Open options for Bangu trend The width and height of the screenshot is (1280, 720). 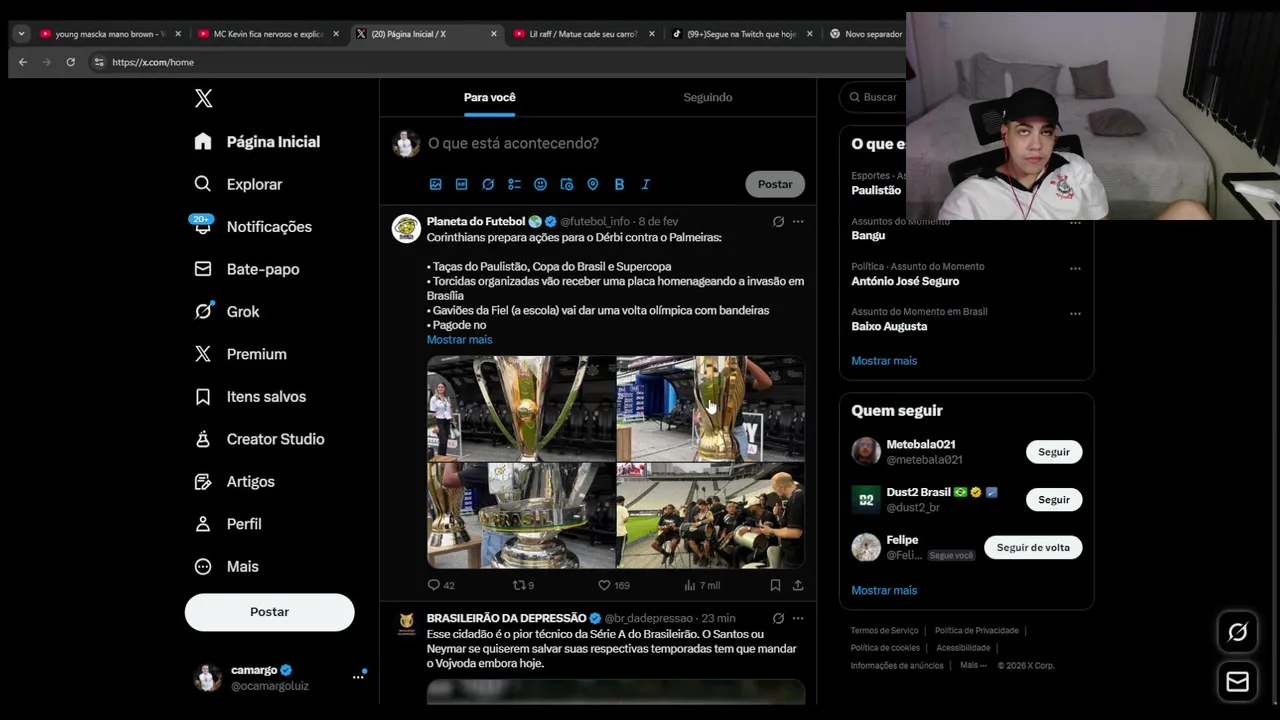[1075, 223]
